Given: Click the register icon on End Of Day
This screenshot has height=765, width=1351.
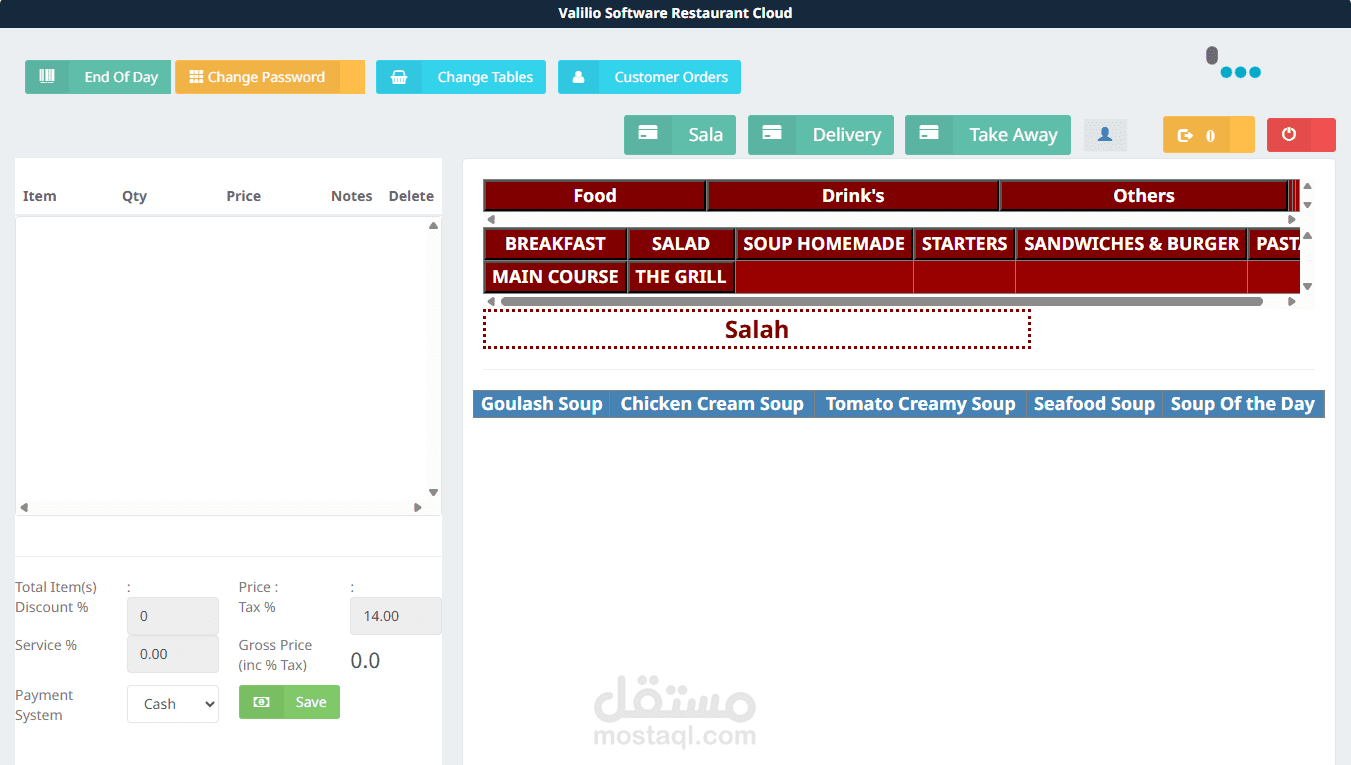Looking at the screenshot, I should [x=47, y=76].
